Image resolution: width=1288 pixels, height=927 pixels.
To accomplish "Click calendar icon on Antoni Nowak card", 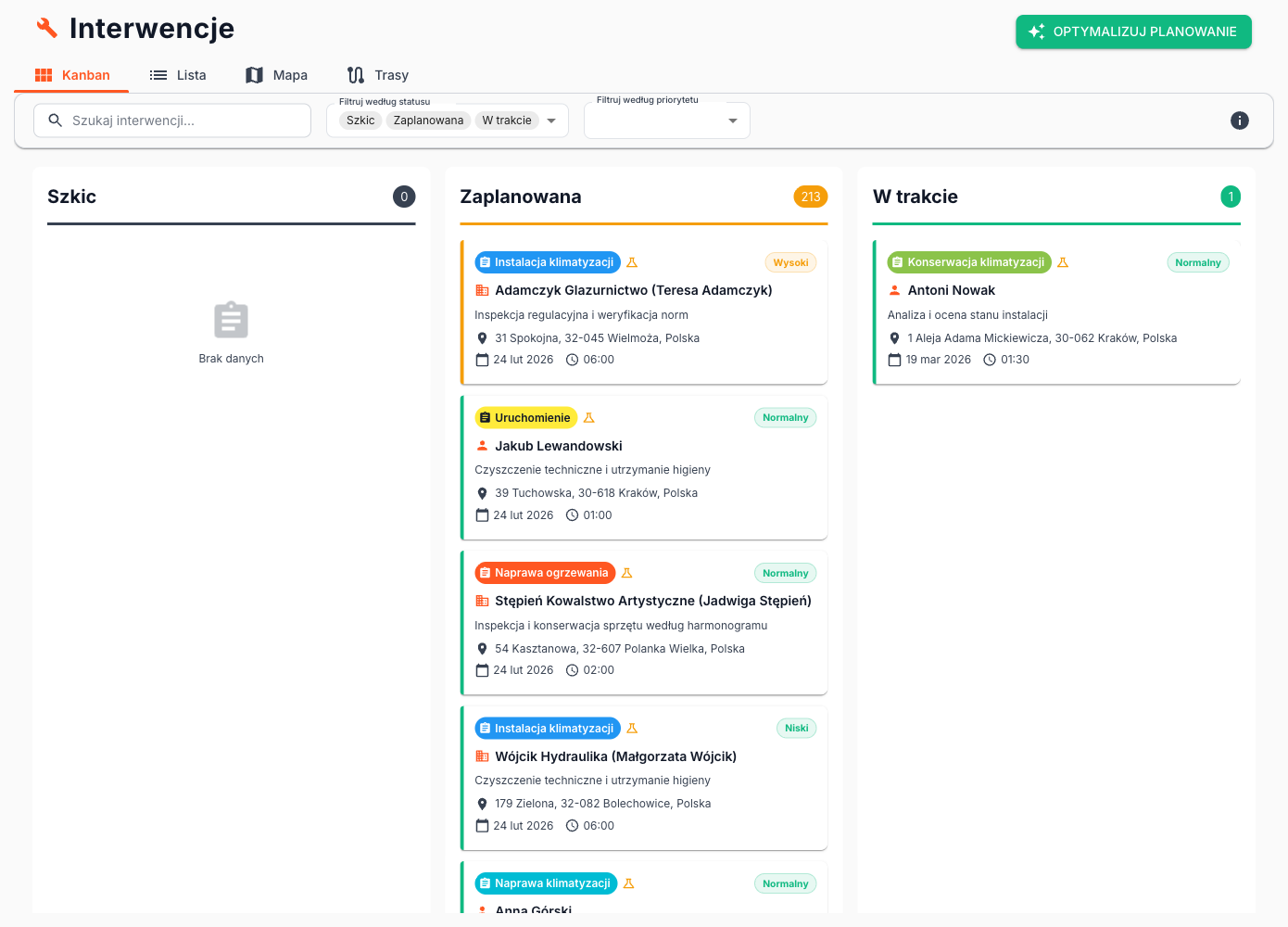I will click(894, 360).
